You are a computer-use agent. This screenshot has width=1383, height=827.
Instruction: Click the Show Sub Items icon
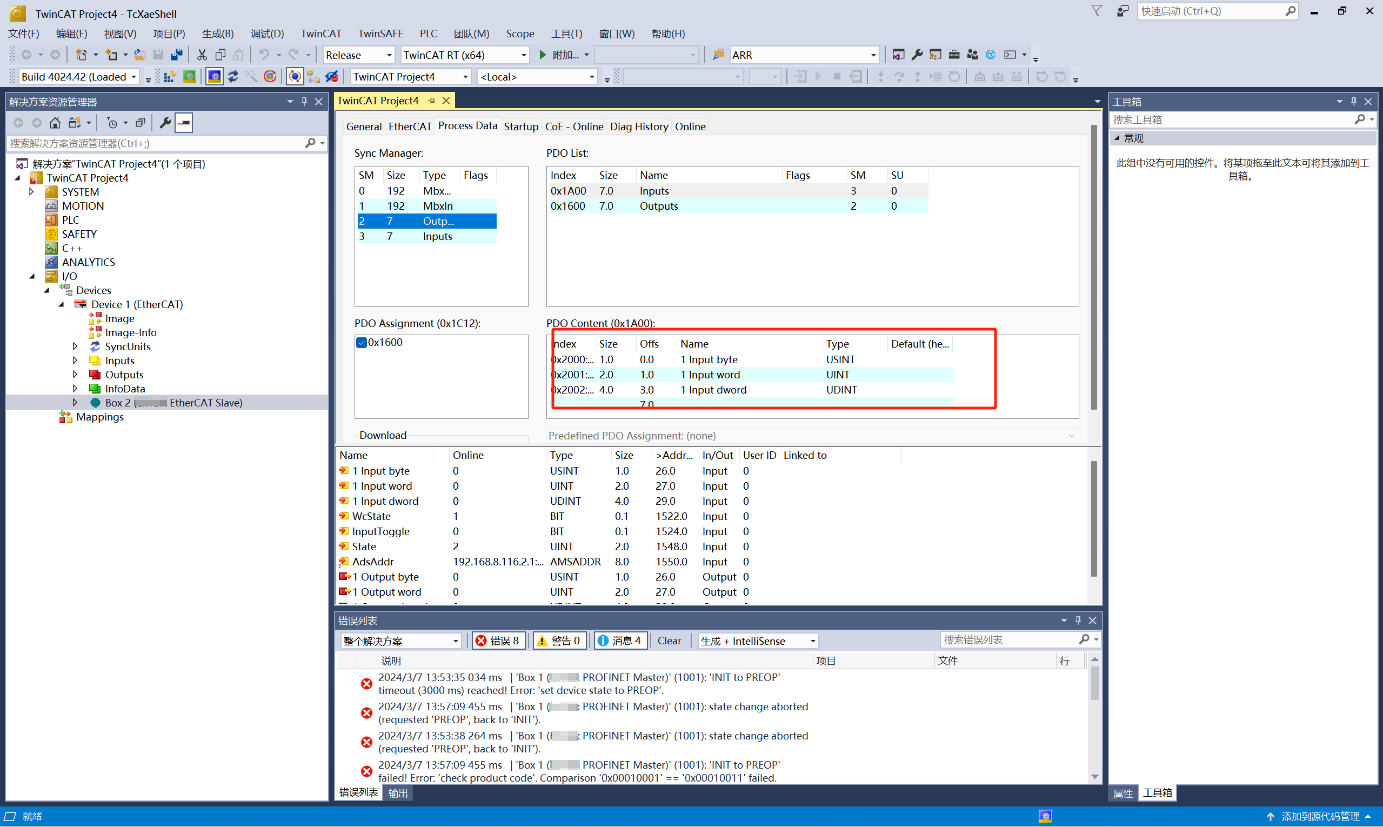(313, 77)
